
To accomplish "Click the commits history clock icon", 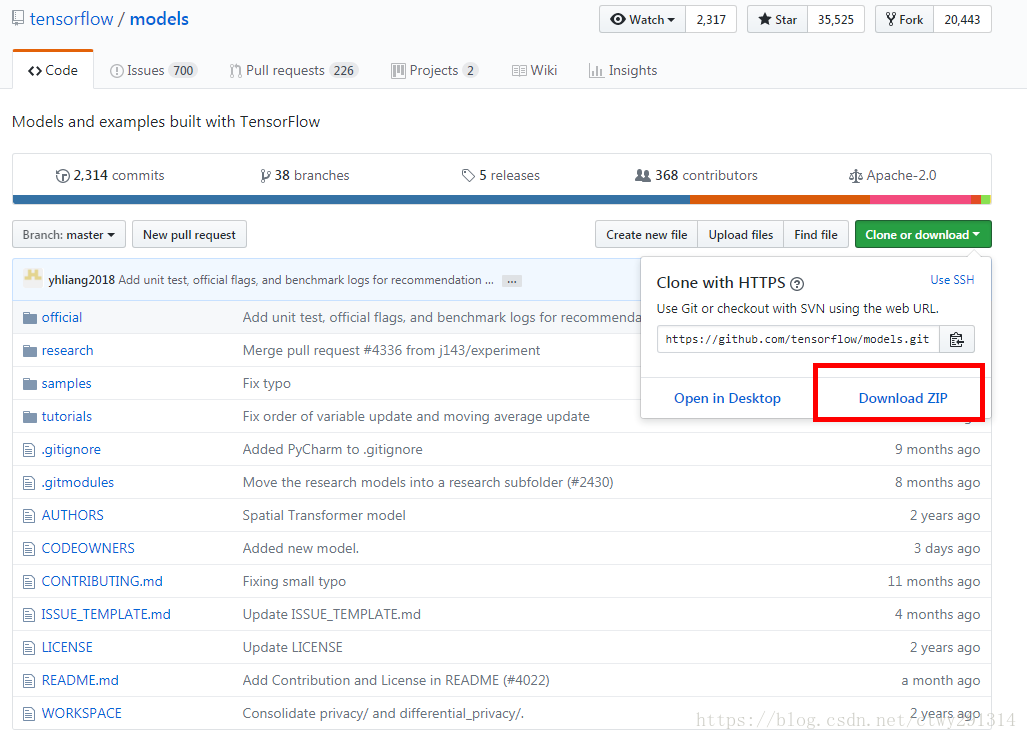I will tap(62, 176).
